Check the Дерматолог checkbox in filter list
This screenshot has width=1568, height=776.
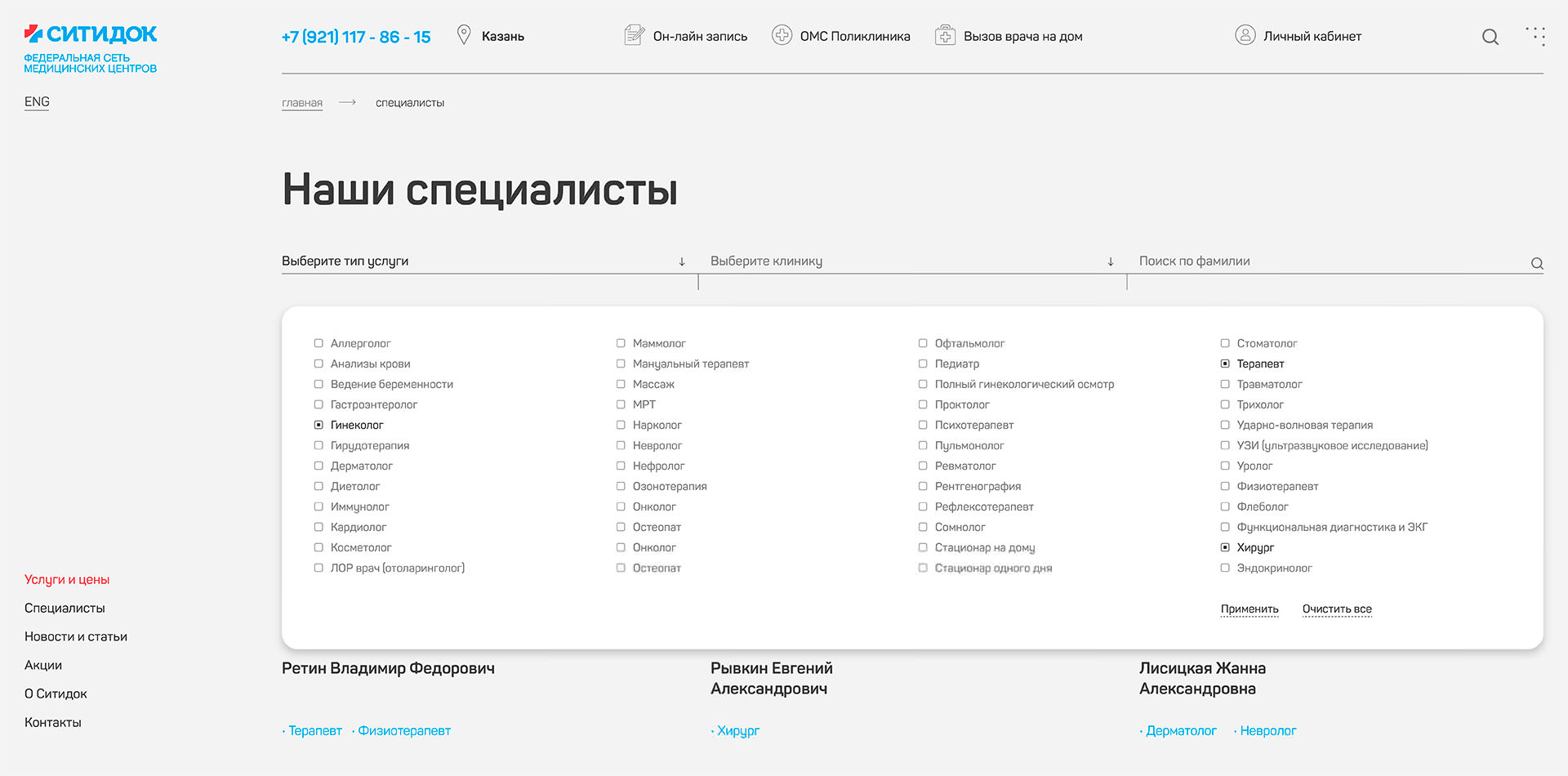(x=318, y=466)
